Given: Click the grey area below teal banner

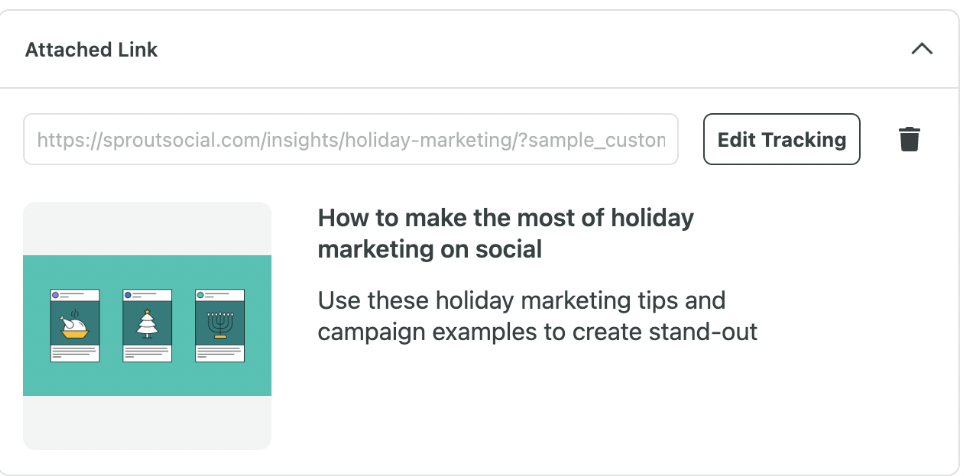Looking at the screenshot, I should [x=147, y=422].
